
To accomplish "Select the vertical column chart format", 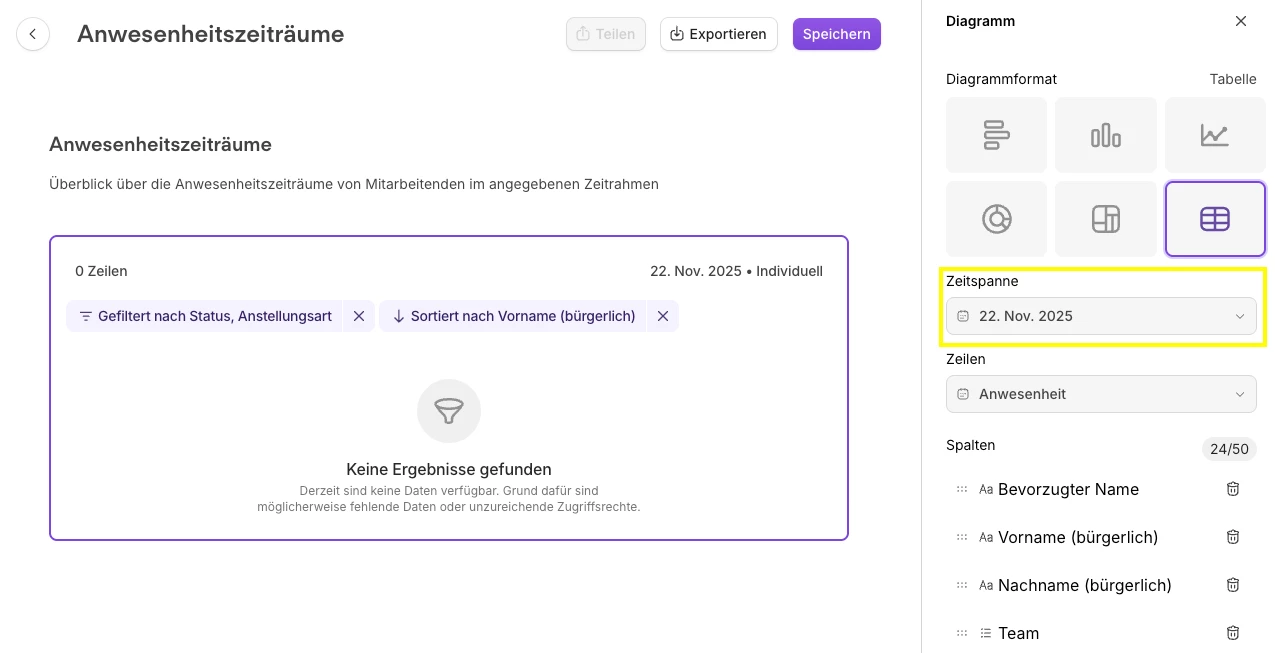I will pos(1105,134).
